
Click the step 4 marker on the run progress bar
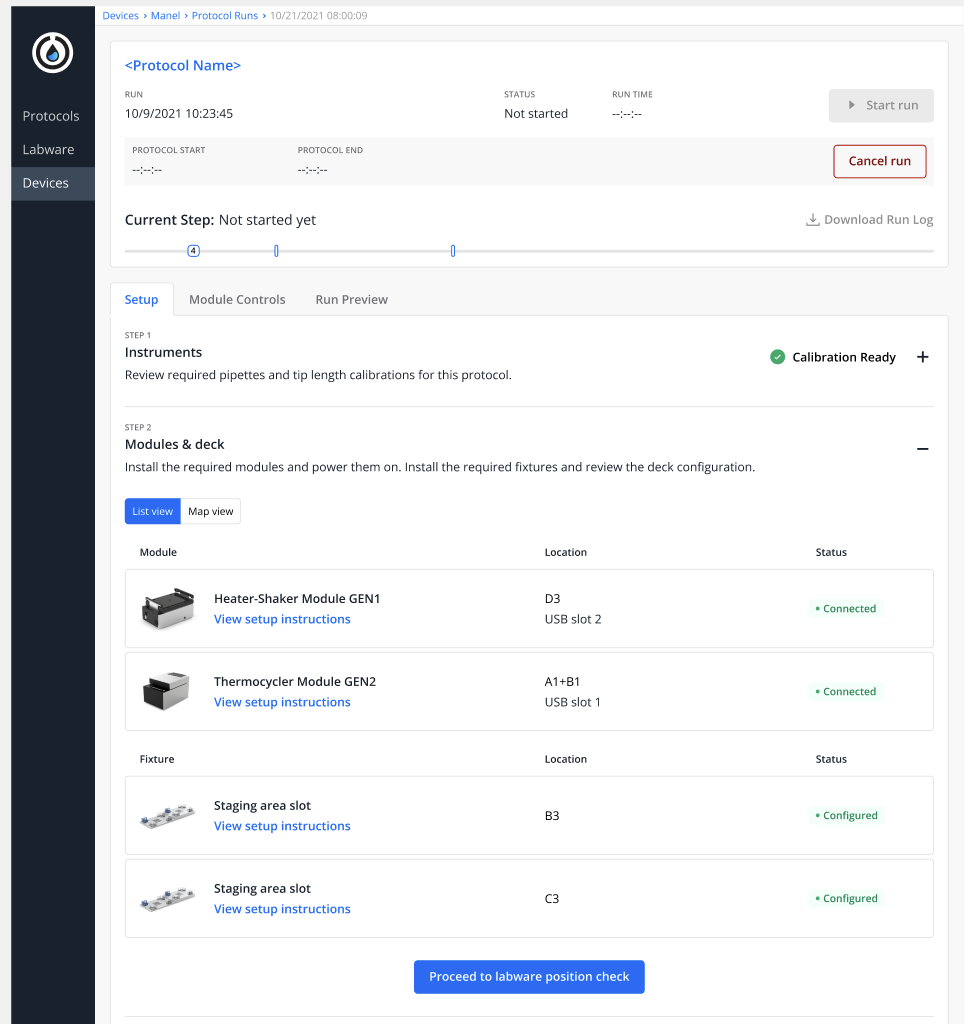point(193,251)
